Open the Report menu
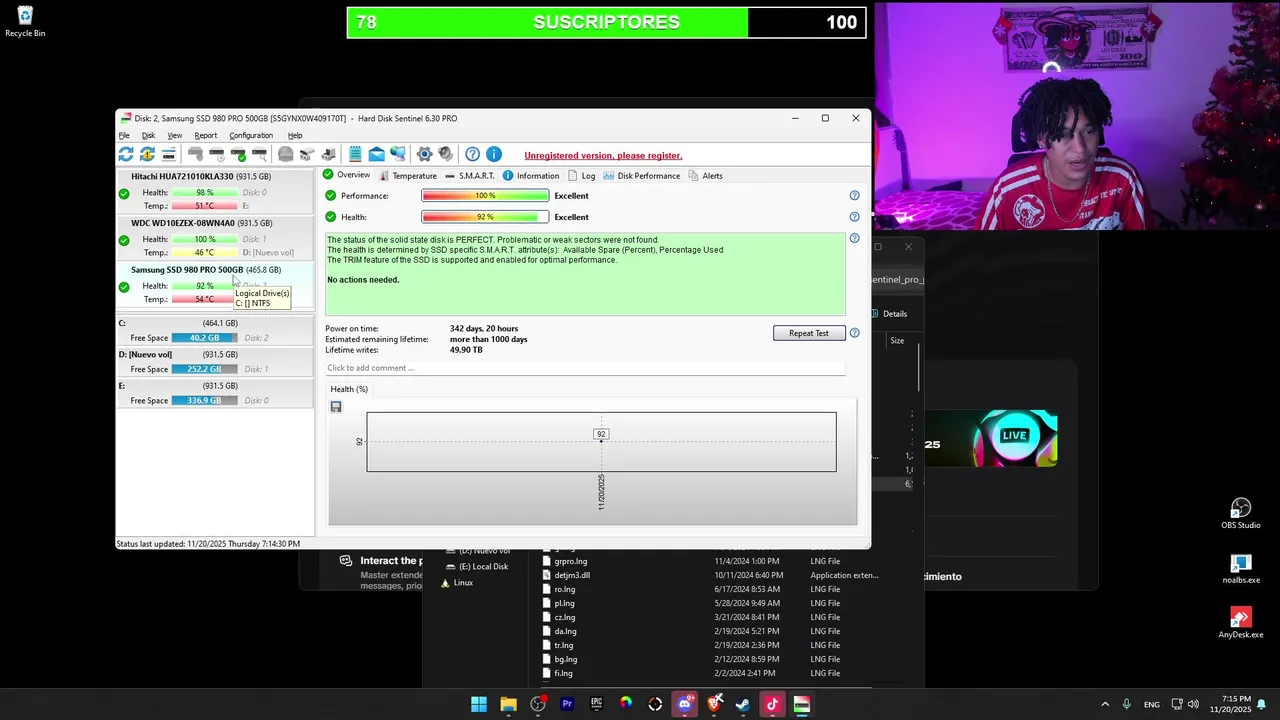The height and width of the screenshot is (720, 1280). [x=206, y=135]
